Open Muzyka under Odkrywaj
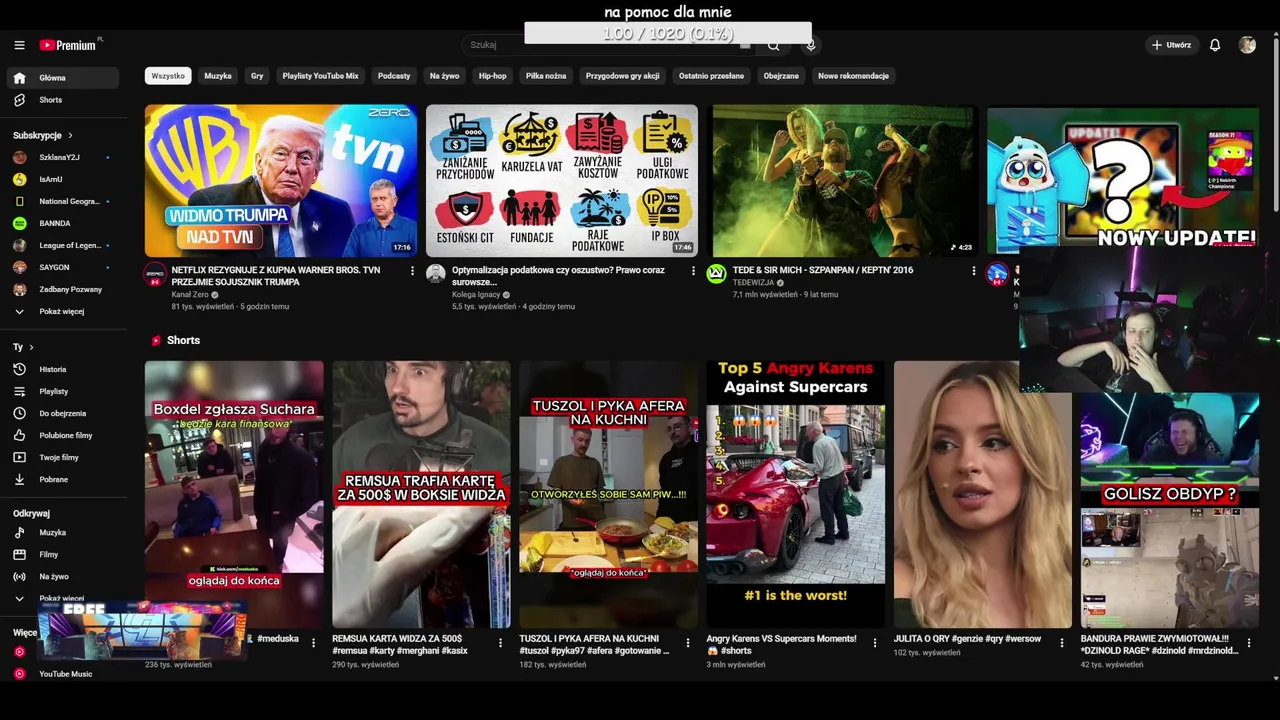 [63, 532]
